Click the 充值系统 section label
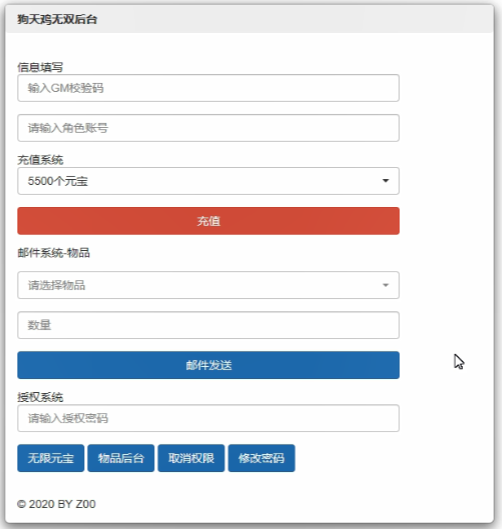Image resolution: width=502 pixels, height=529 pixels. [40, 160]
